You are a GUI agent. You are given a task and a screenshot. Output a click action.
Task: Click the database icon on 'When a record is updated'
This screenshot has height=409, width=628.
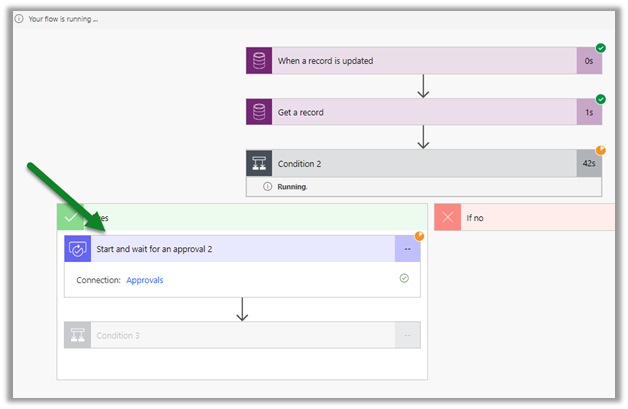point(259,61)
